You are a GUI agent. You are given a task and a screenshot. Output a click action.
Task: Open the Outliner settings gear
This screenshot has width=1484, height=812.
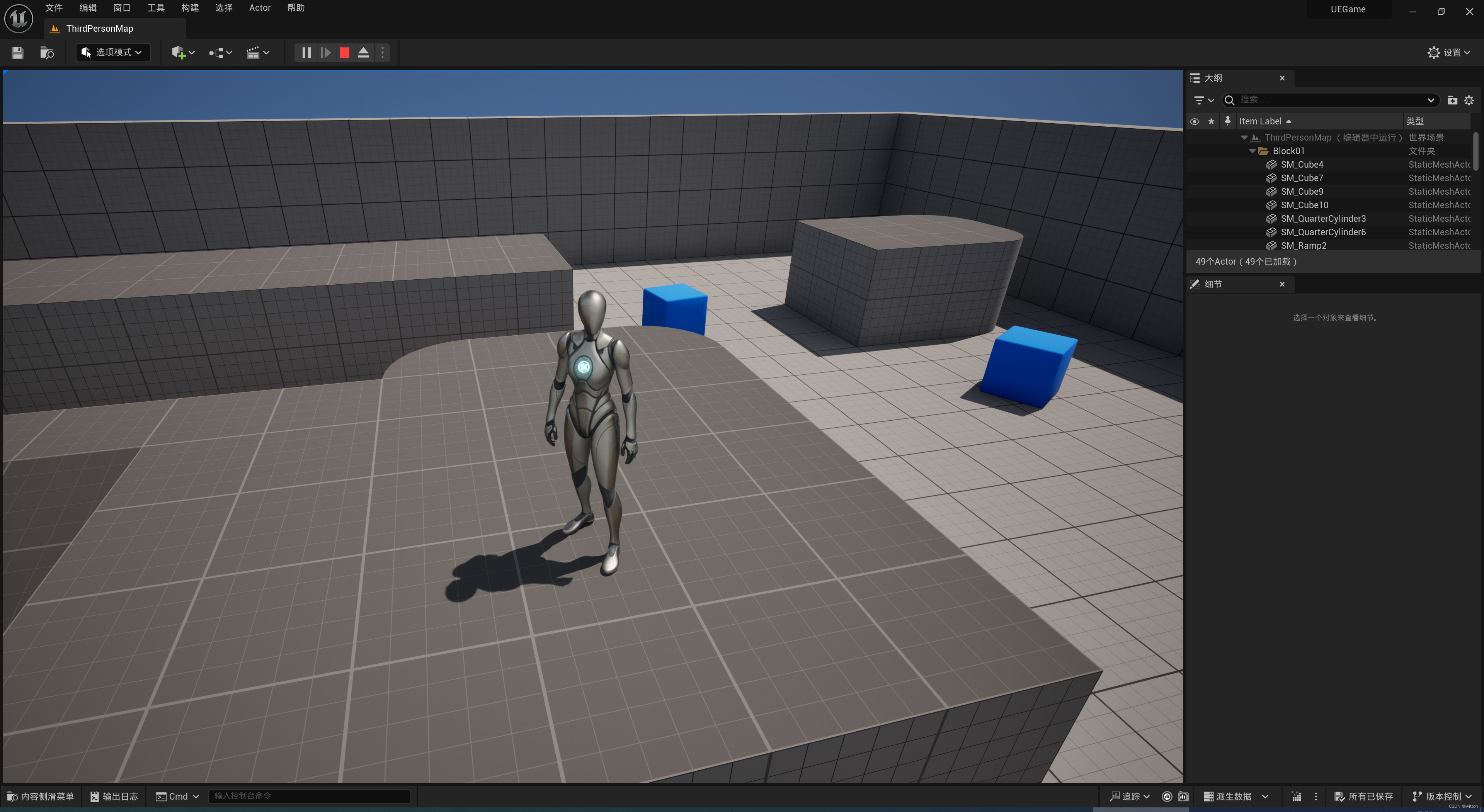click(1469, 100)
